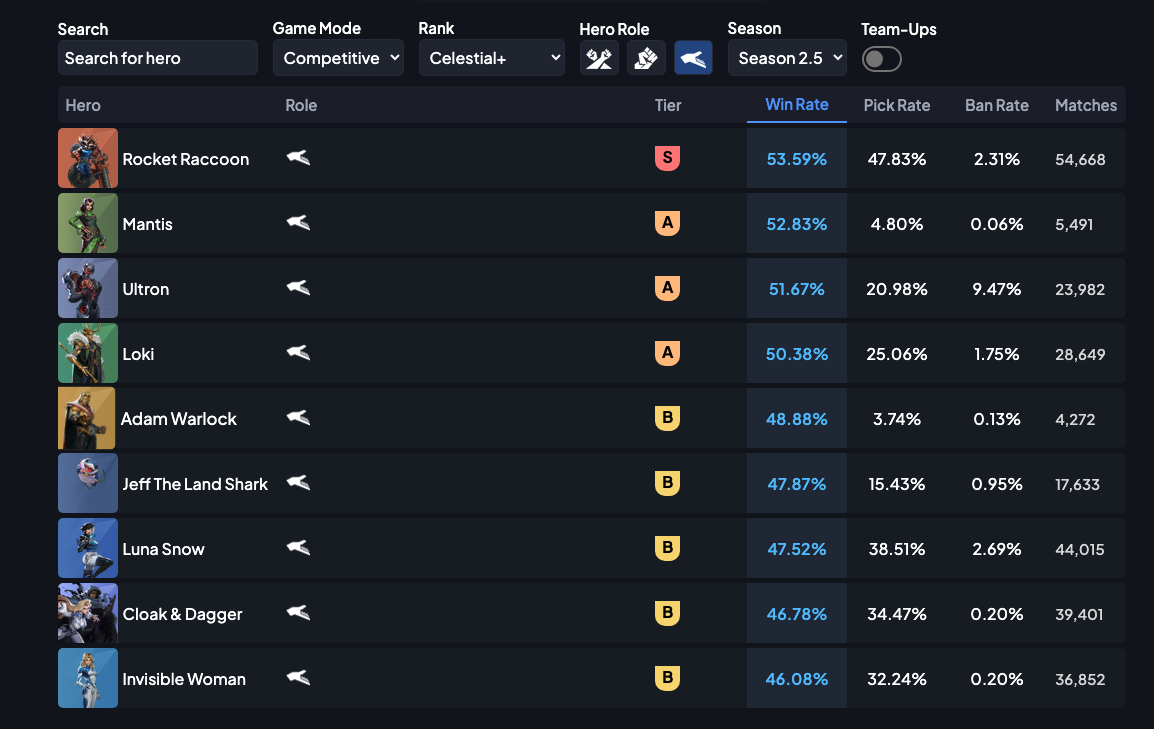Sort table by Matches column
1154x729 pixels.
pyautogui.click(x=1086, y=105)
